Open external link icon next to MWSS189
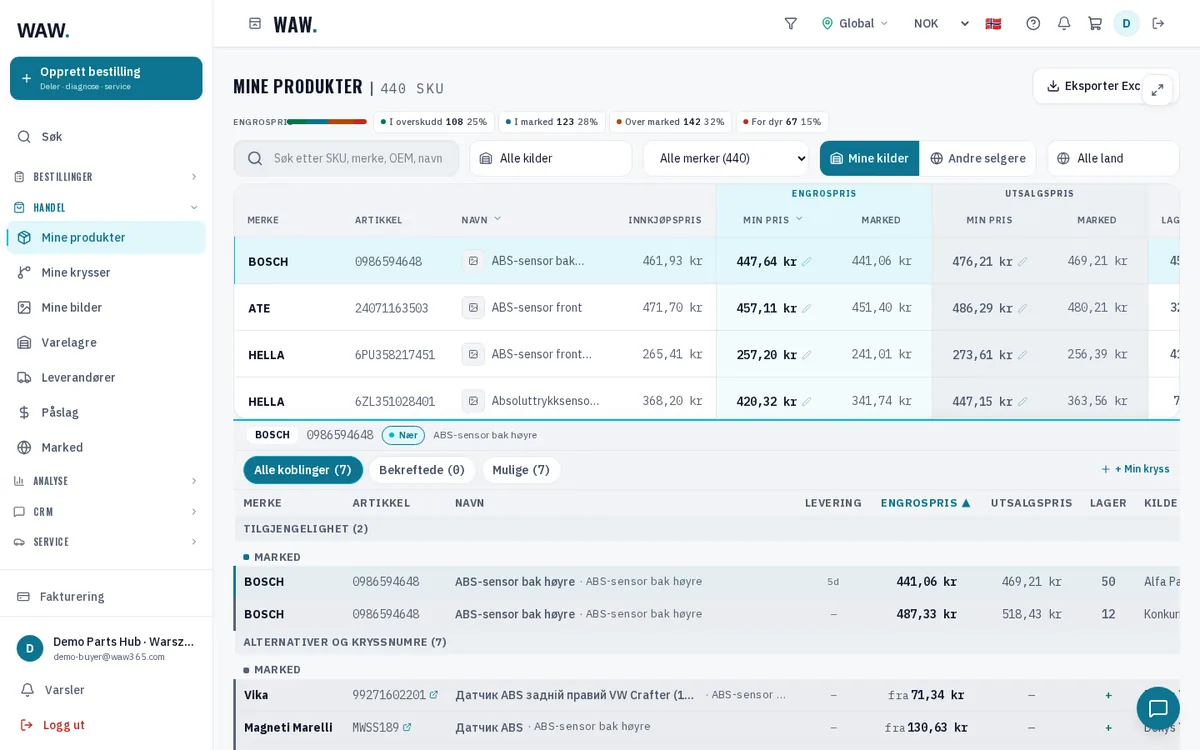 407,728
